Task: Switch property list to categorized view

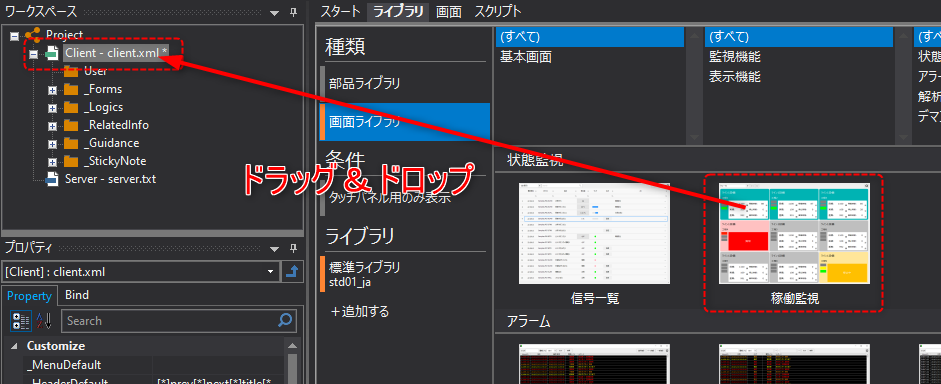Action: point(22,321)
